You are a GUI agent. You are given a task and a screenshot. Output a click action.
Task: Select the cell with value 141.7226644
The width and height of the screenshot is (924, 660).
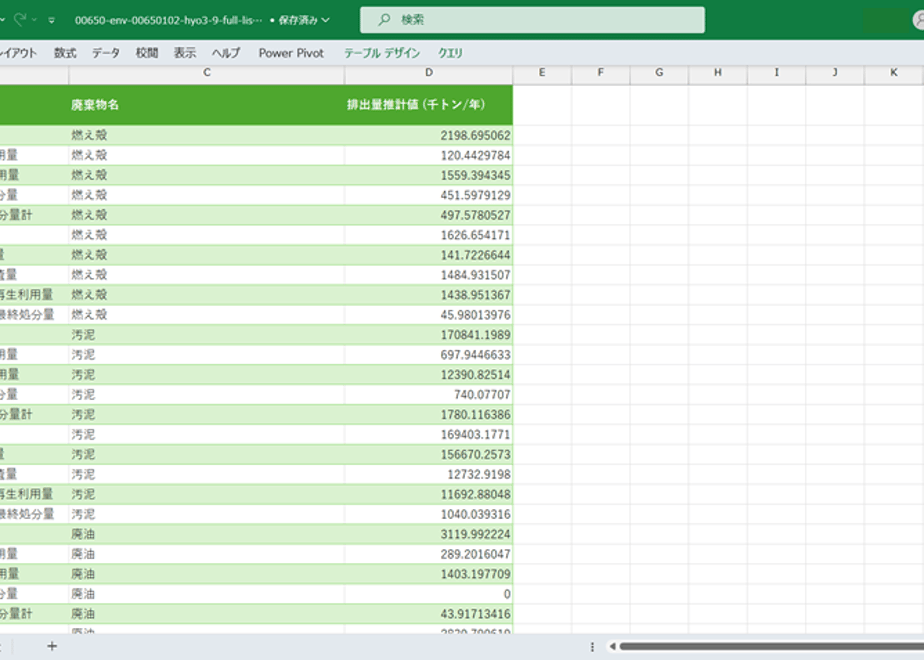point(428,255)
